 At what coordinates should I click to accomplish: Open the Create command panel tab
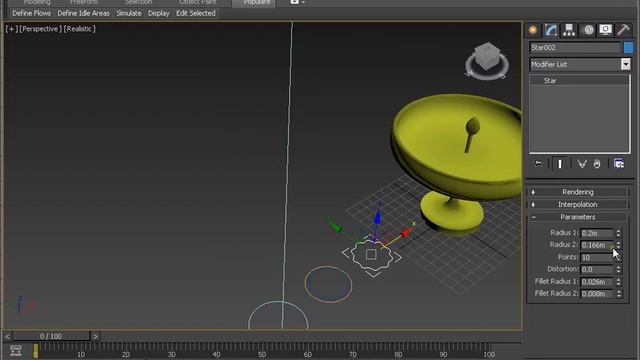(533, 30)
